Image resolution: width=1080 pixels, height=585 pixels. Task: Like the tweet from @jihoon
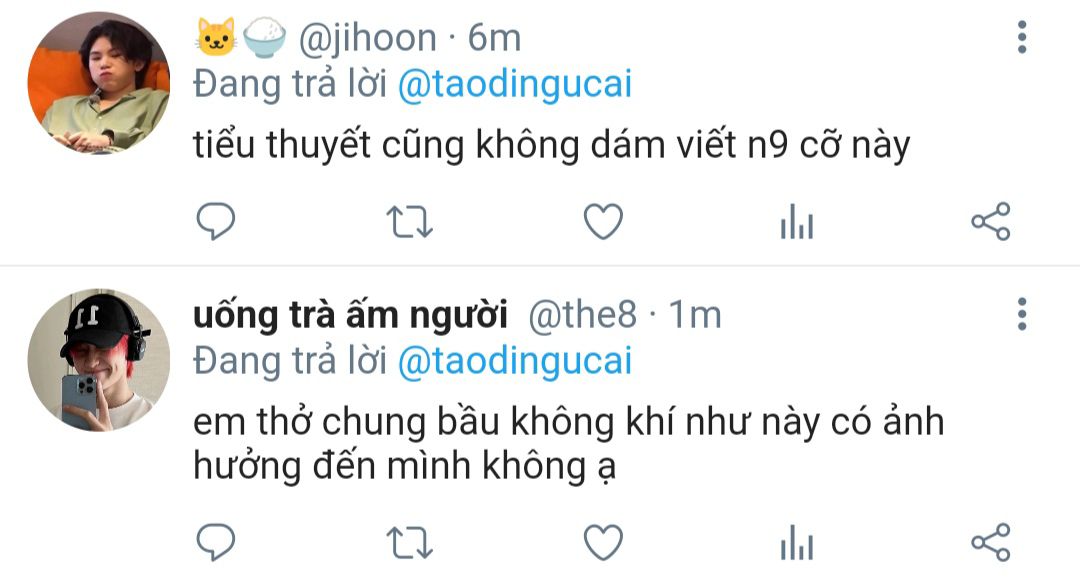[x=603, y=221]
